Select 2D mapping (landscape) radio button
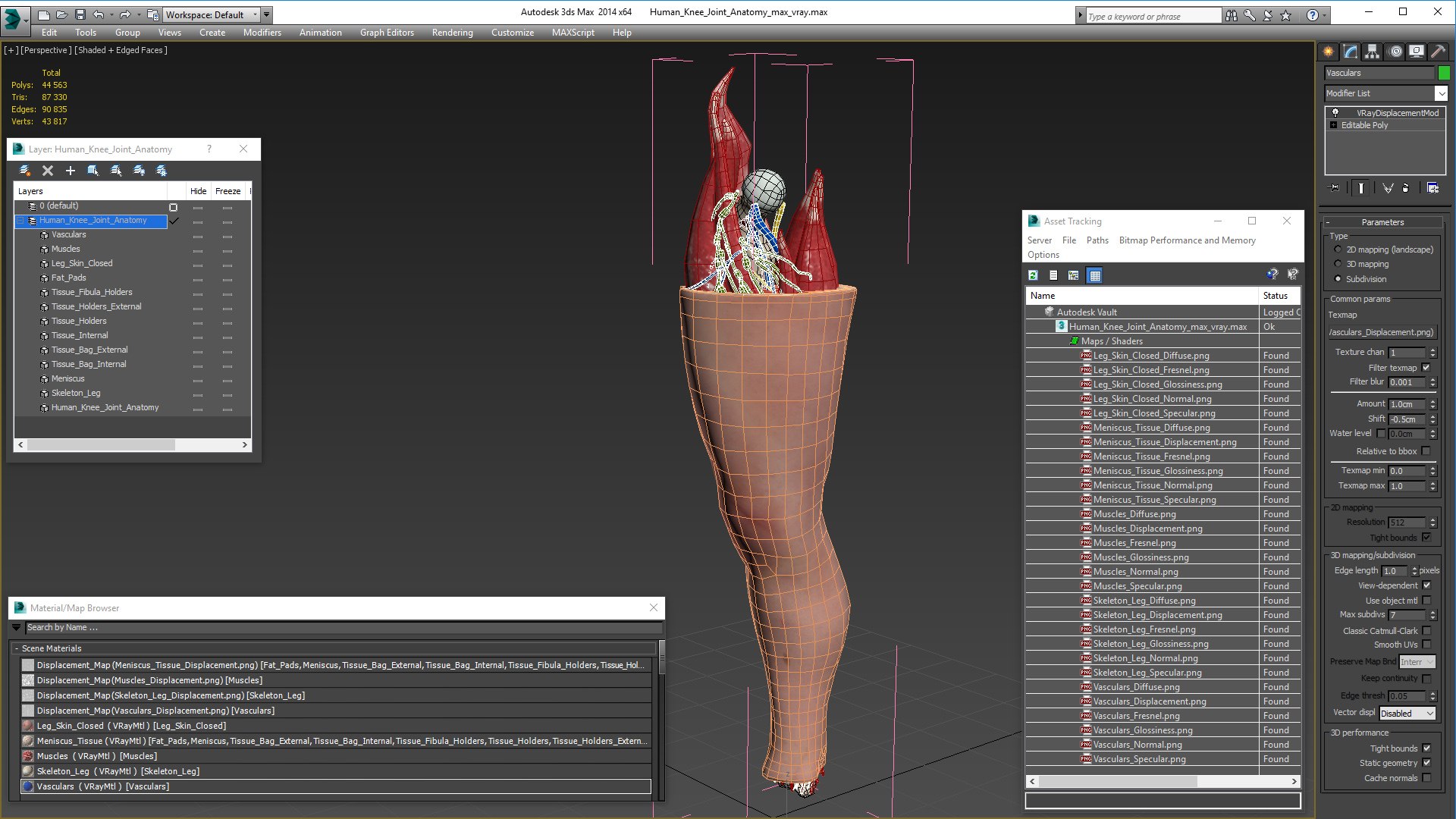 coord(1338,249)
